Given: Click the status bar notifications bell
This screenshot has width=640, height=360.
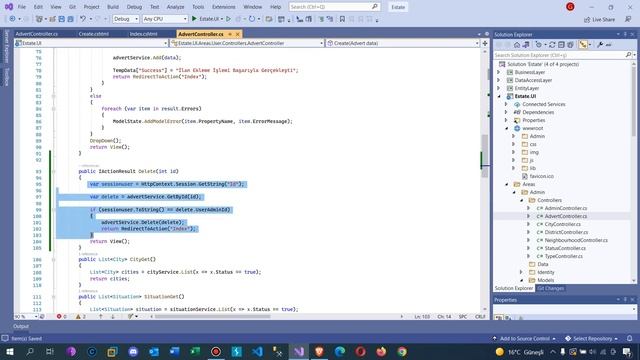Looking at the screenshot, I should (629, 338).
